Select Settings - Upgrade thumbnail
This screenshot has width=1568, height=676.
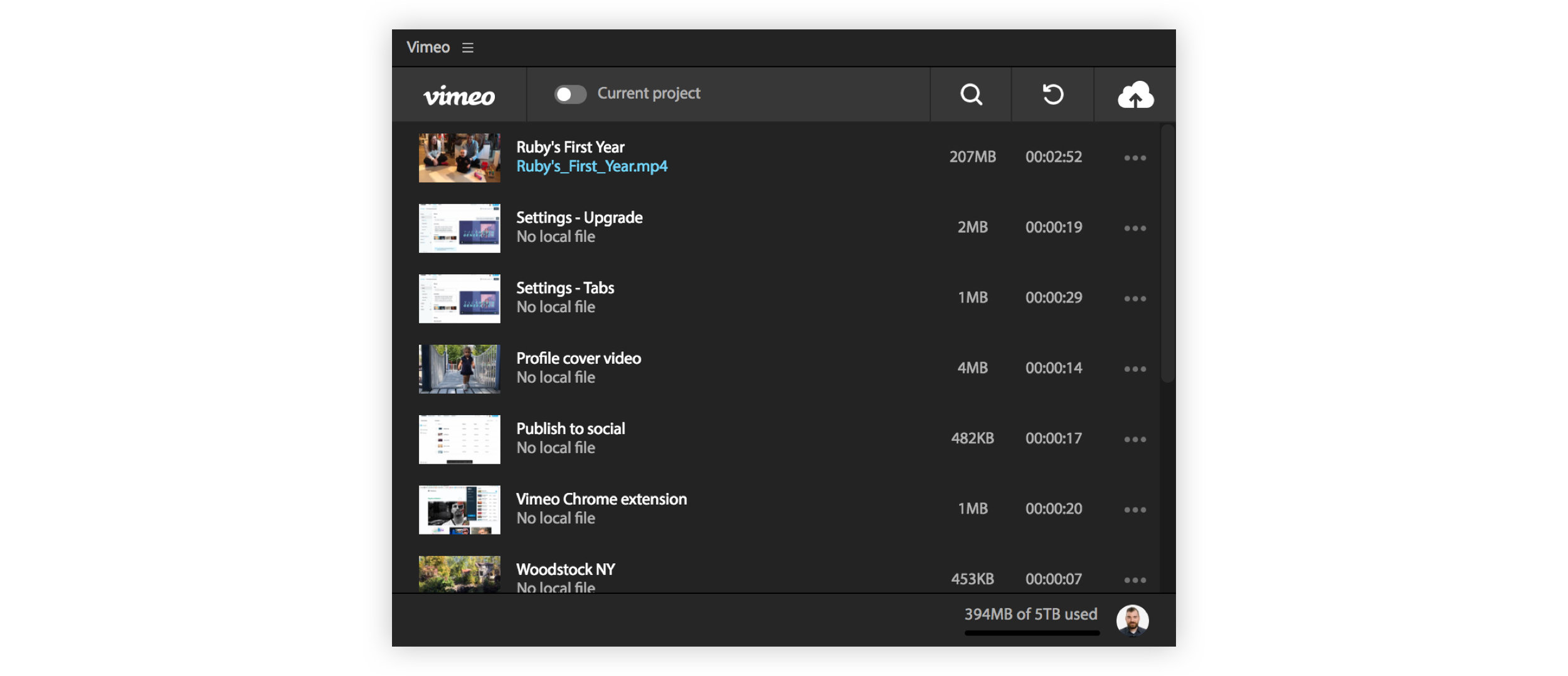click(x=459, y=228)
